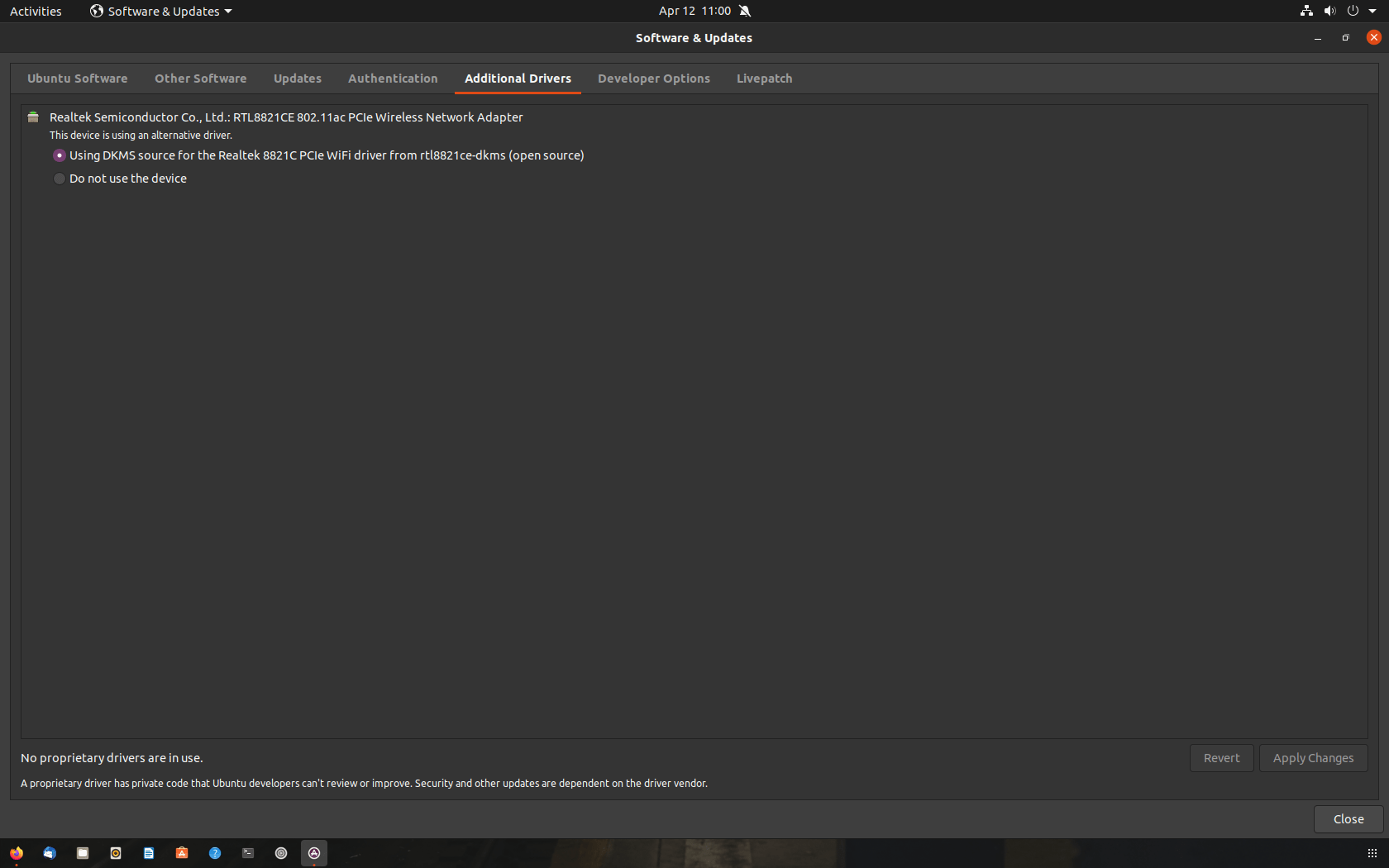Click the Realtek RTL8821CE adapter name
This screenshot has height=868, width=1389.
286,117
